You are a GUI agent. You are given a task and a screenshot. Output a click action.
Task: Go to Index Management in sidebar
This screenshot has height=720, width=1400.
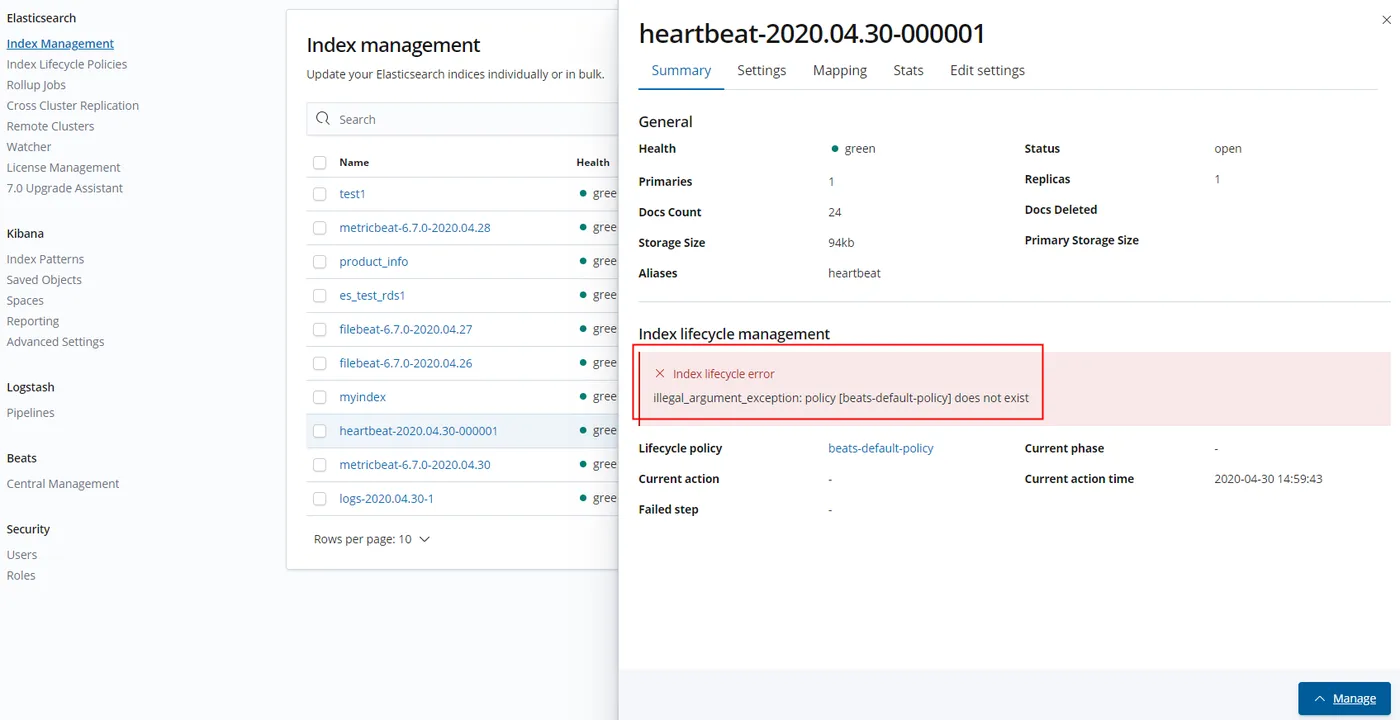(60, 44)
